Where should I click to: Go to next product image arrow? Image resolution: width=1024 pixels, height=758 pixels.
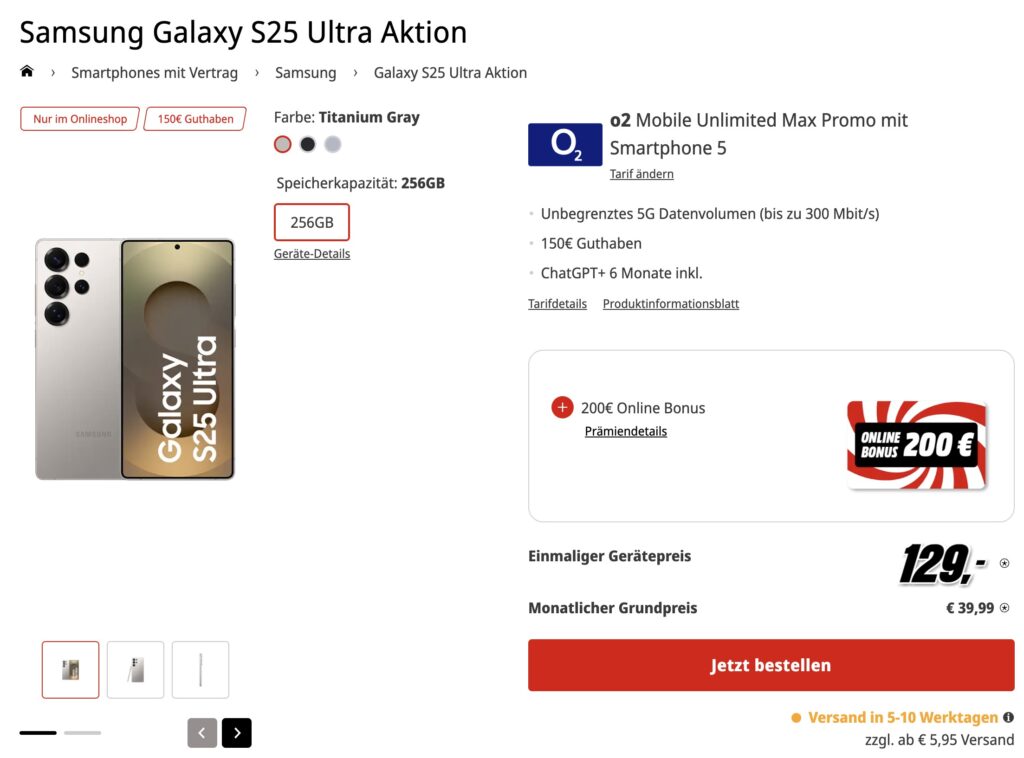(237, 733)
